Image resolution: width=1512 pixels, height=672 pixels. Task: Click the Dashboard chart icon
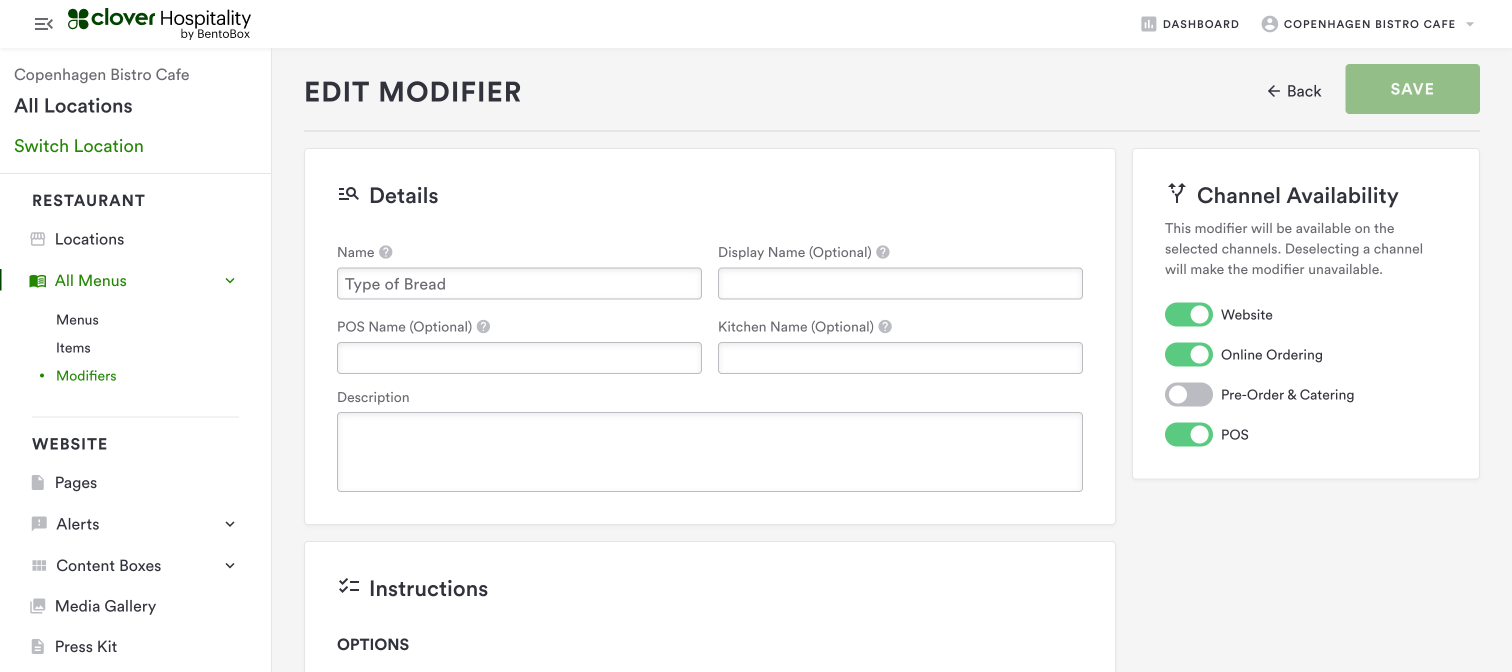click(x=1148, y=24)
